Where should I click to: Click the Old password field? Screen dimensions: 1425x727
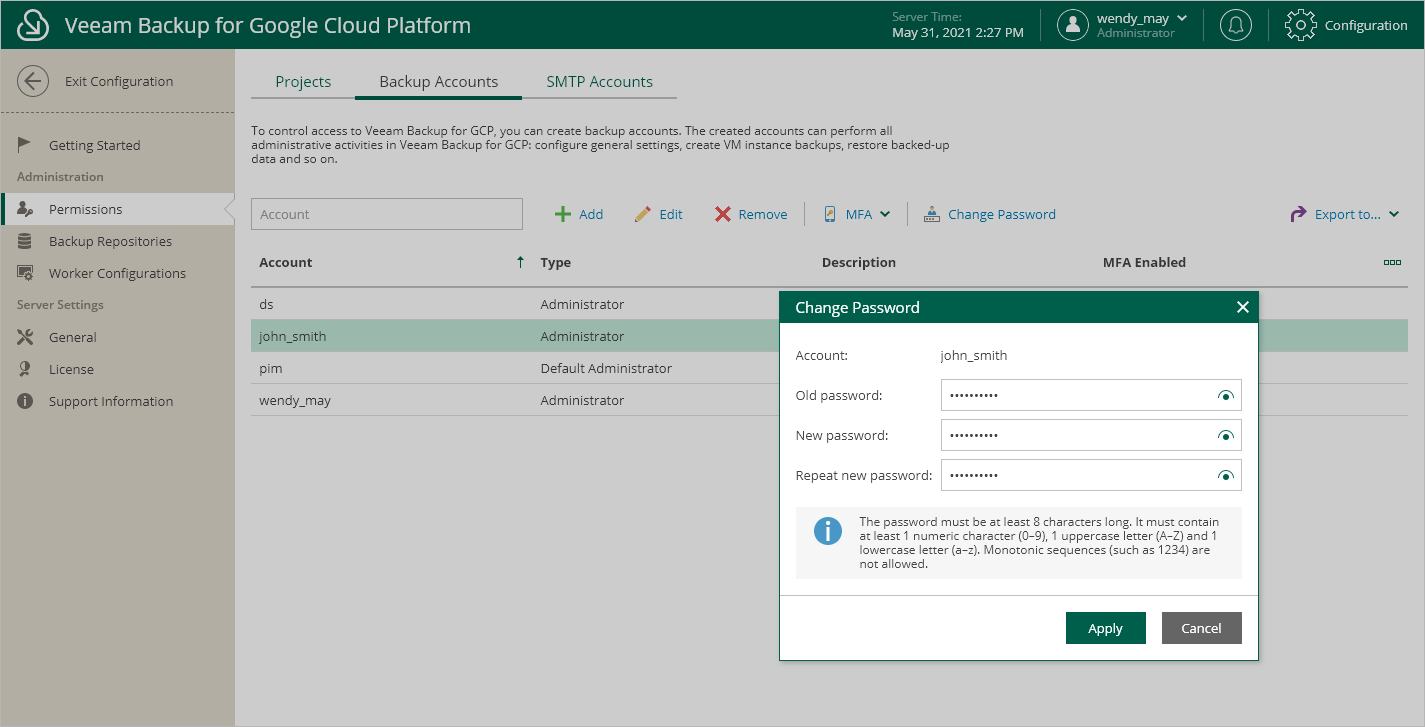[1091, 395]
